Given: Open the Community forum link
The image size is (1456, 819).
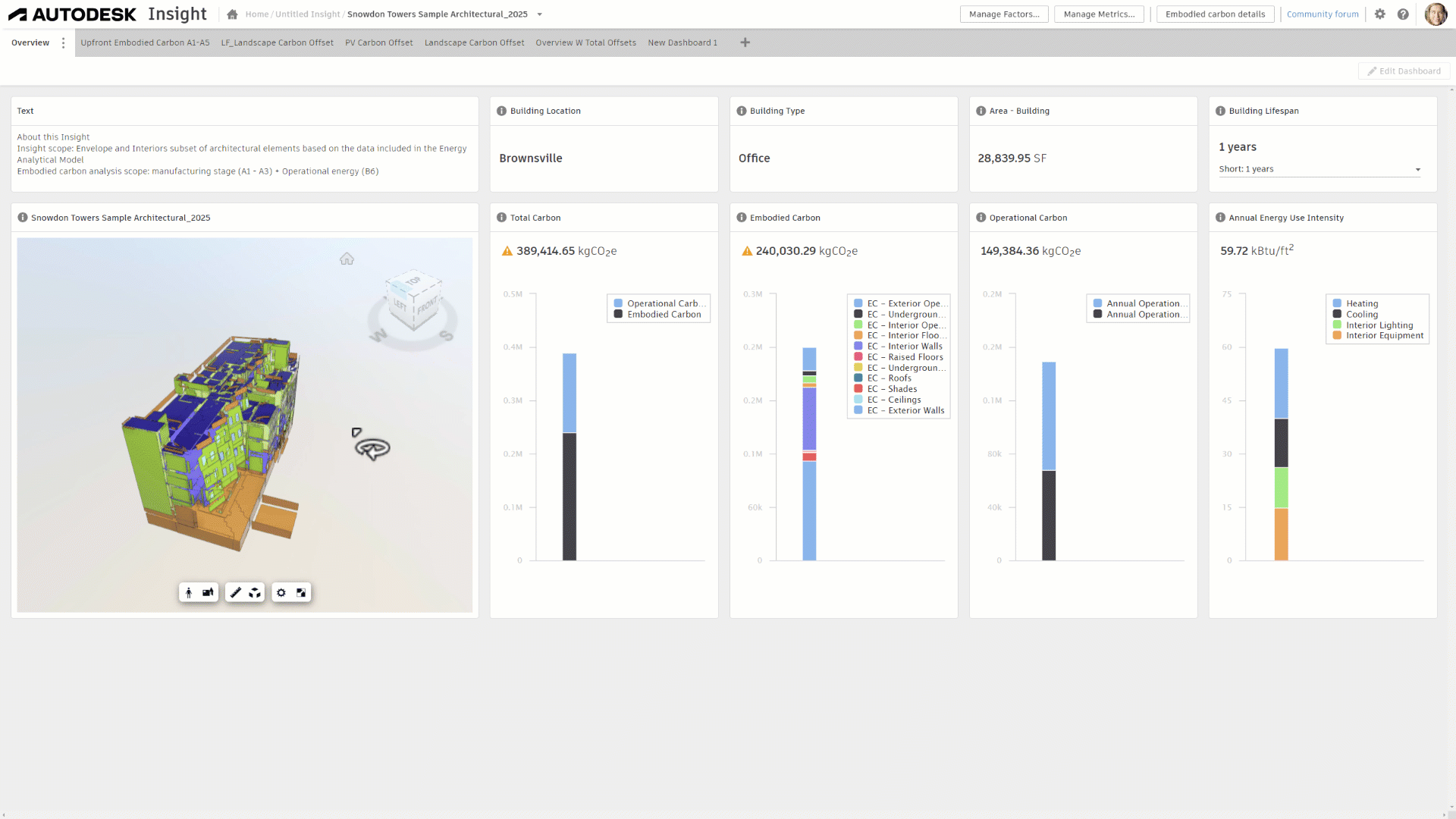Looking at the screenshot, I should 1322,14.
